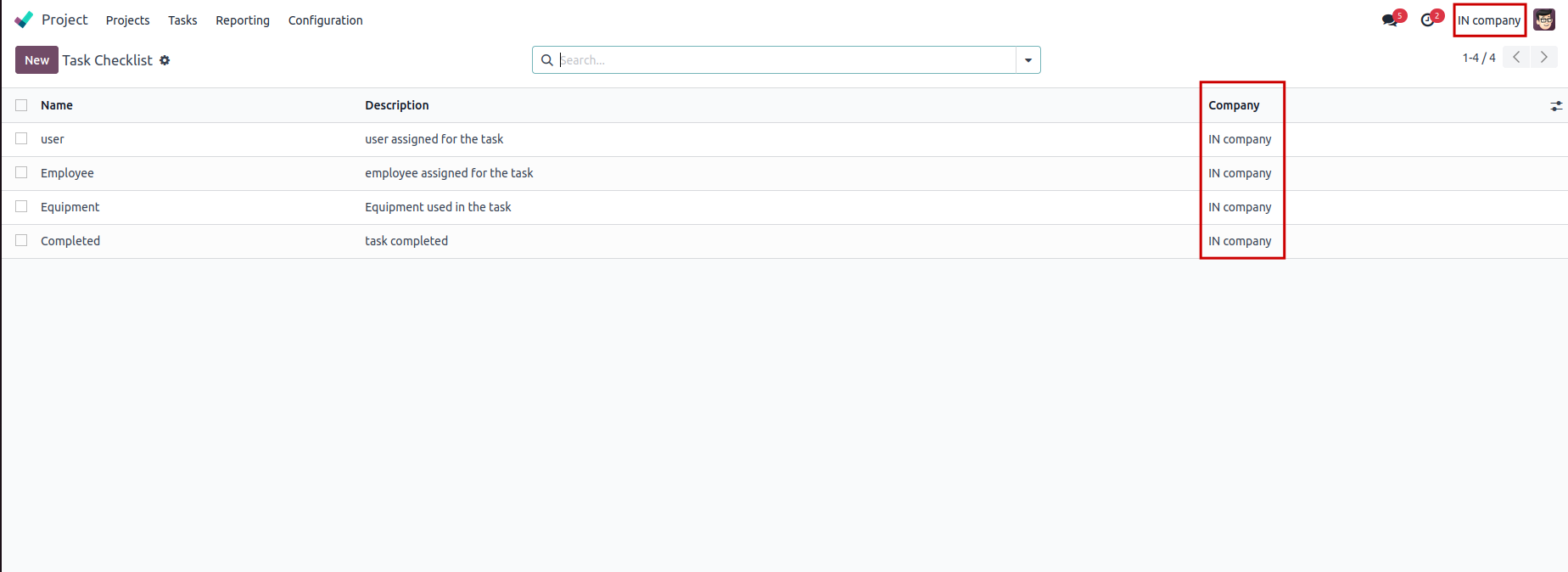This screenshot has height=572, width=1568.
Task: Click IN company cell in Completed row
Action: 1240,241
